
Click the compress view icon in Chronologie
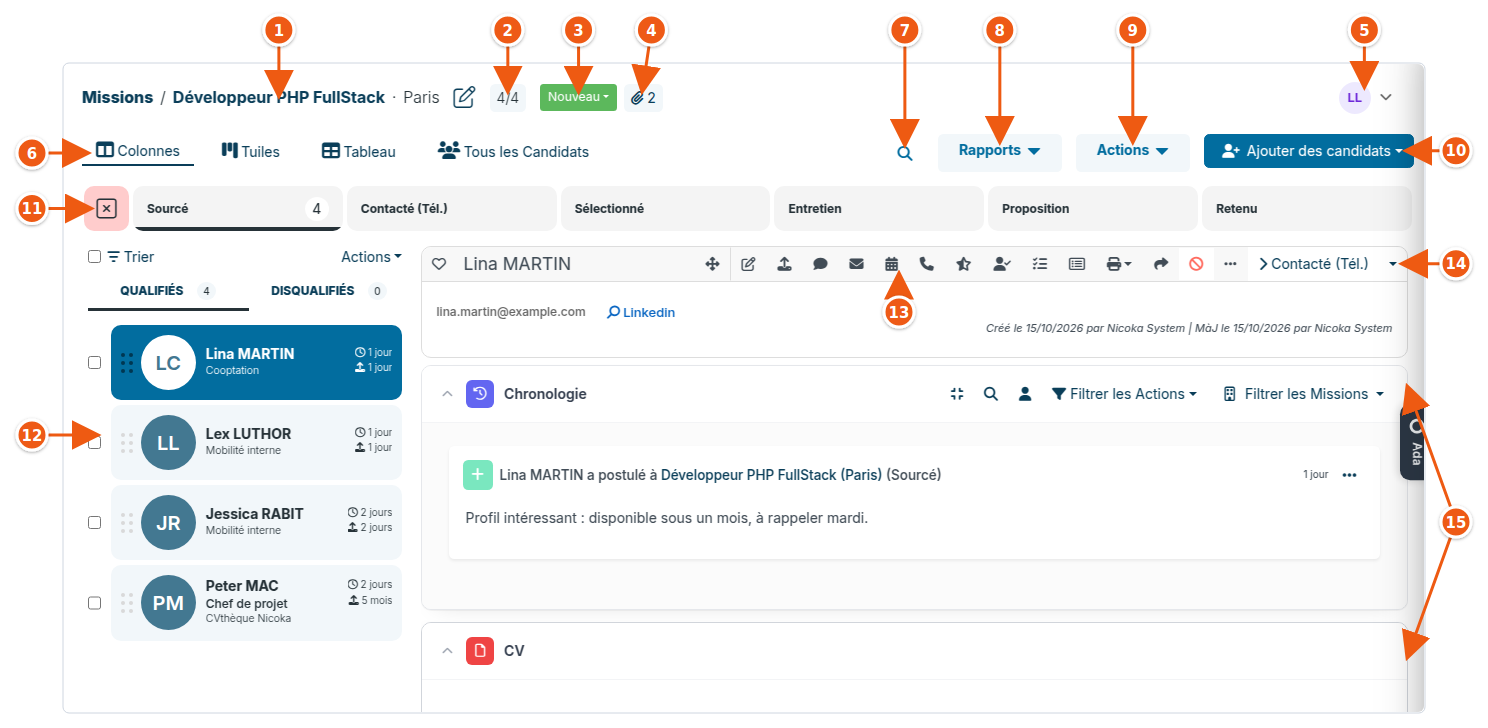pos(957,394)
